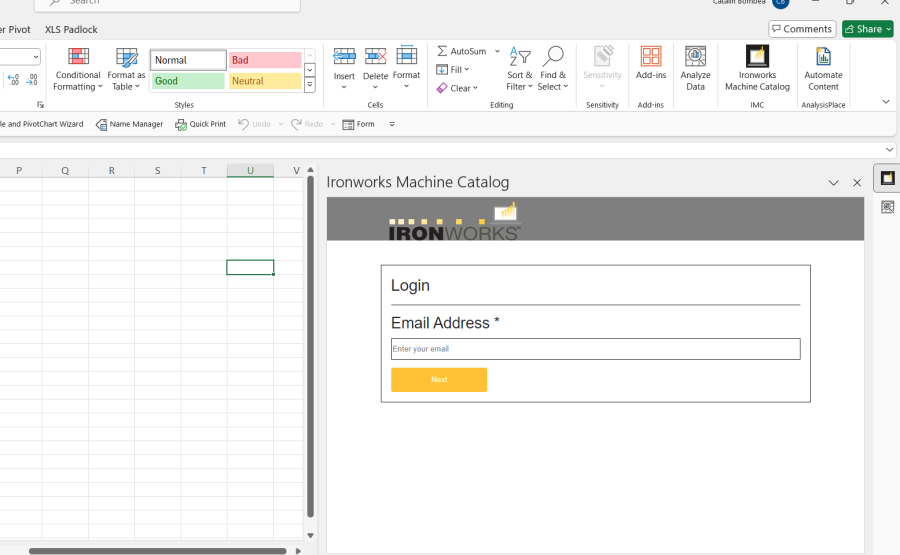Open Sort & Filter menu
Viewport: 900px width, 555px height.
519,69
